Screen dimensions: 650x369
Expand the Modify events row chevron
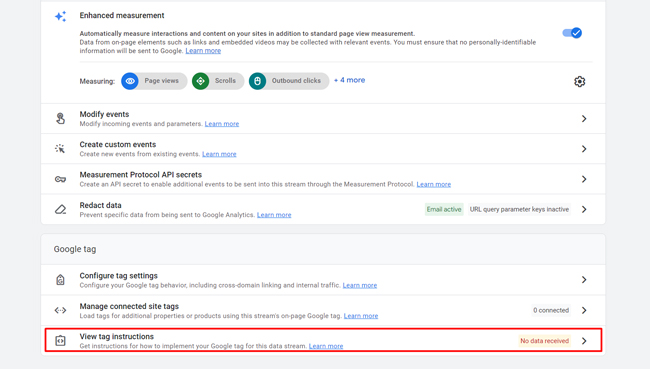(584, 119)
